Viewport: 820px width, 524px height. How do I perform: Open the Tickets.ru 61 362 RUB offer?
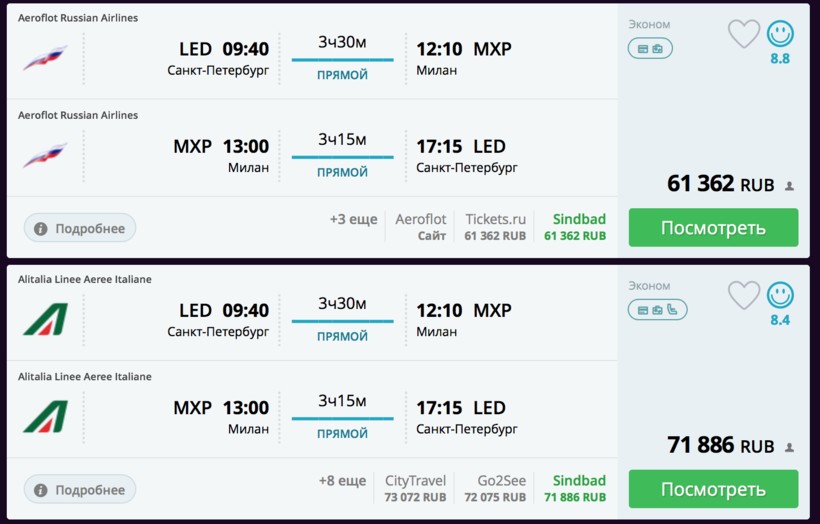[x=495, y=227]
